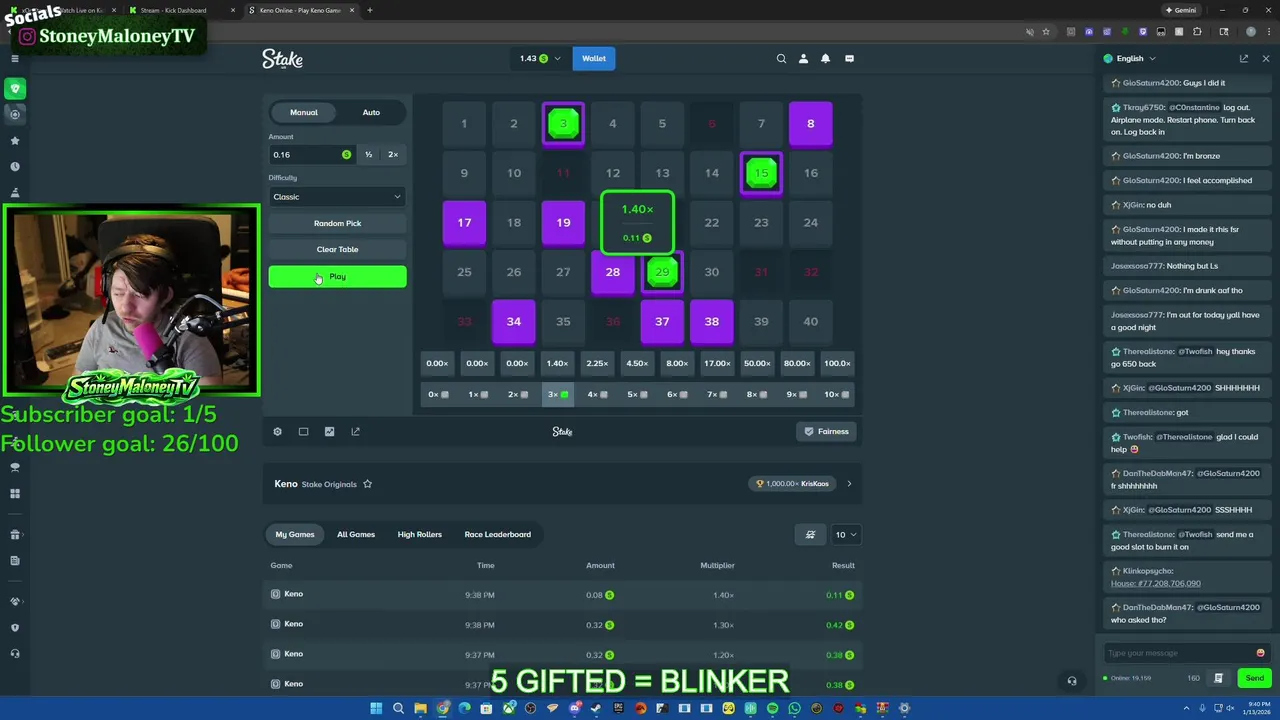Open the Race Leaderboard tab
1280x720 pixels.
497,535
